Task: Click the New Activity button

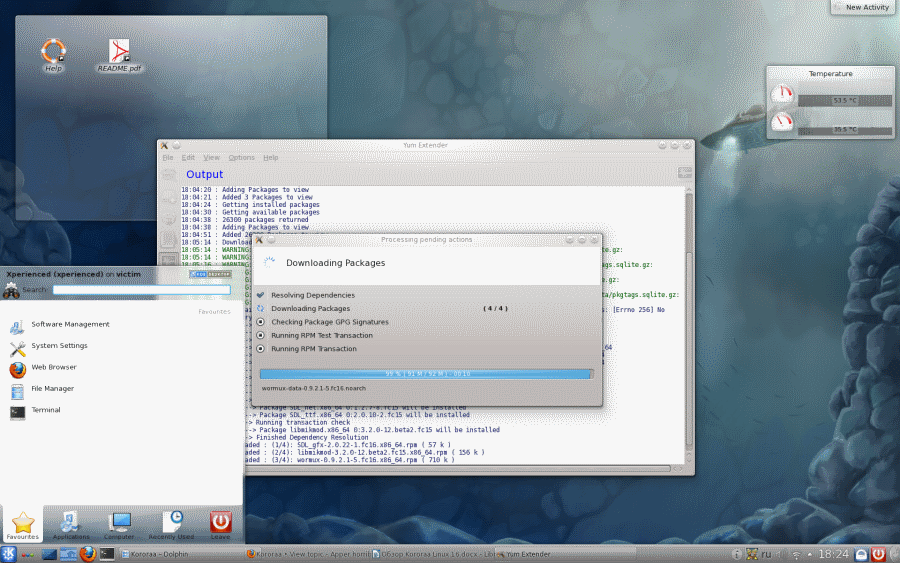Action: pos(863,7)
